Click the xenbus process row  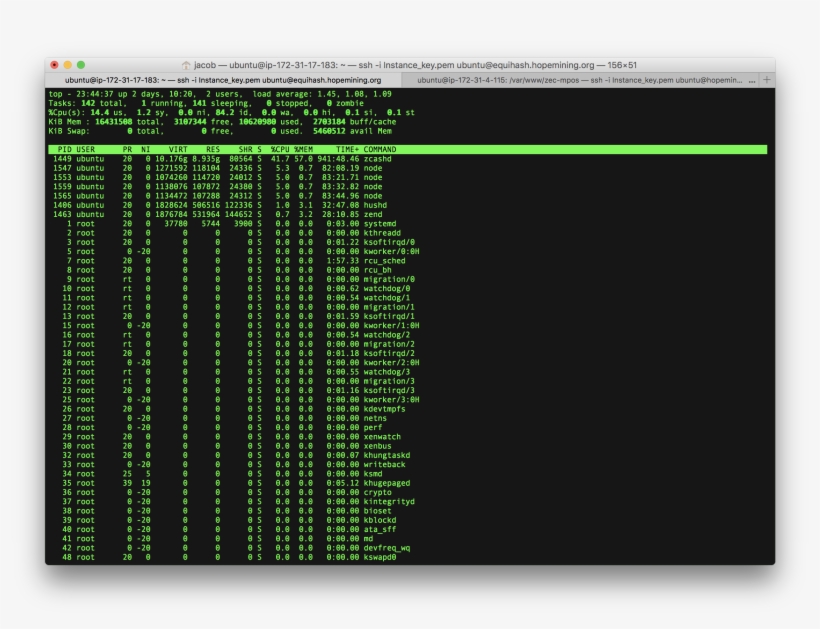(x=220, y=446)
